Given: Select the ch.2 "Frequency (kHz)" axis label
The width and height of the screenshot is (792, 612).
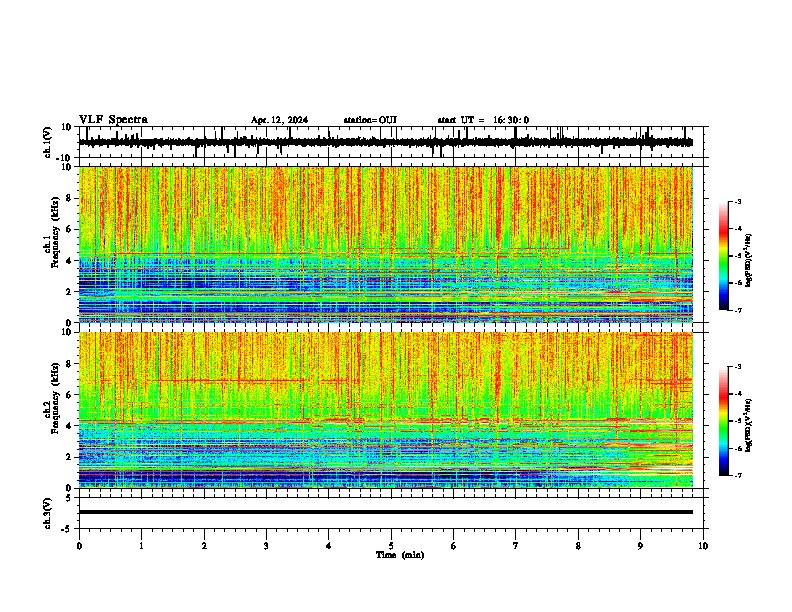Looking at the screenshot, I should (x=55, y=398).
